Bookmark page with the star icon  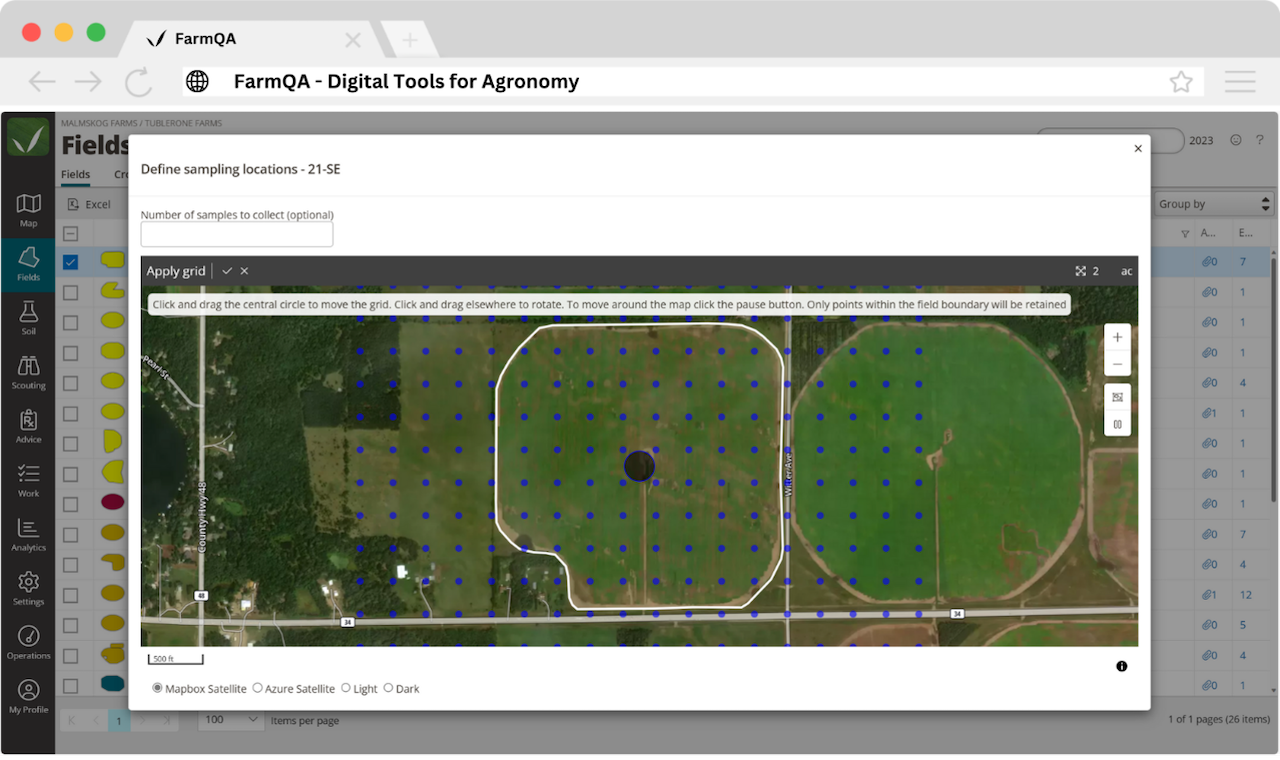1181,82
